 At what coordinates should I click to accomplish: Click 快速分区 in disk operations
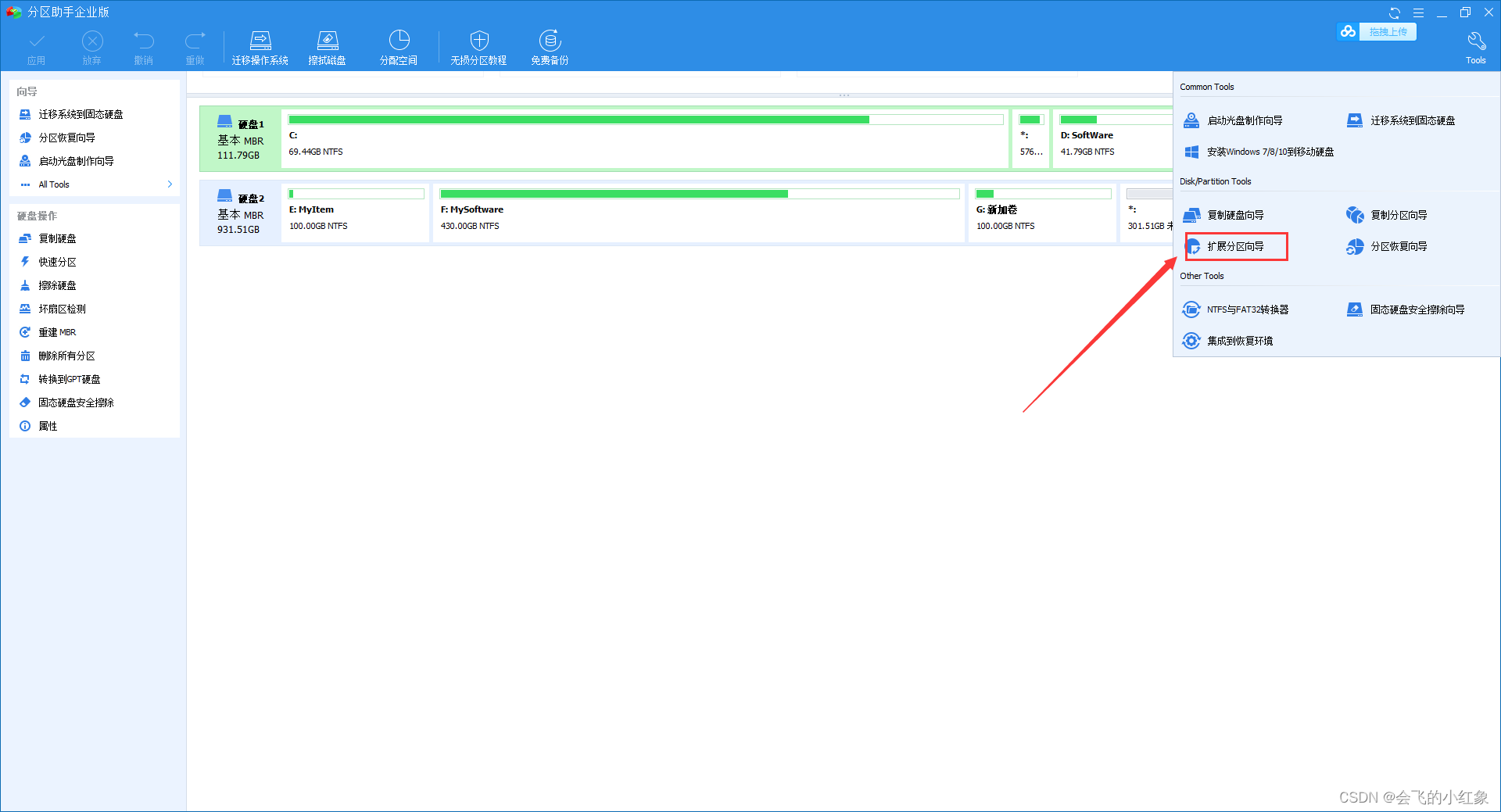(x=57, y=262)
